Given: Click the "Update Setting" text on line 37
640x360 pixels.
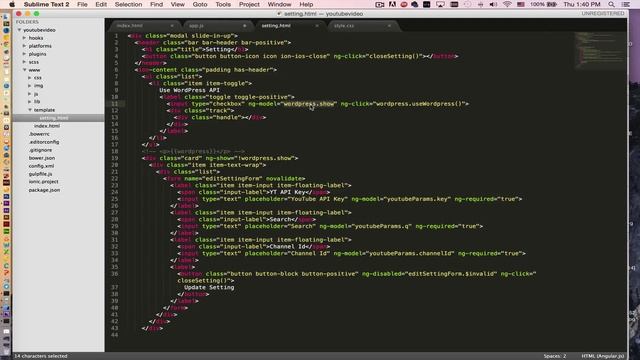Looking at the screenshot, I should tap(209, 287).
